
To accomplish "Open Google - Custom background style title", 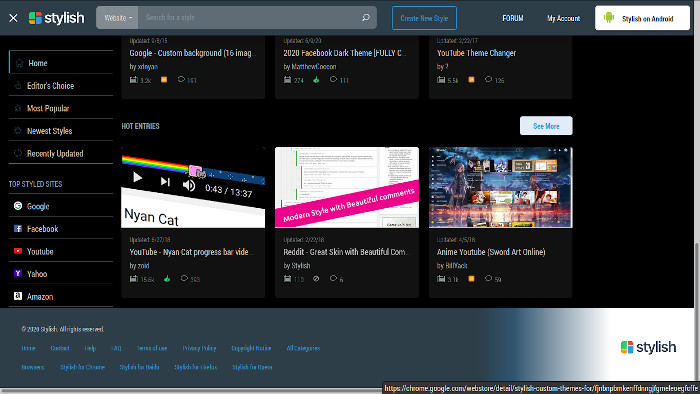I will [x=193, y=53].
